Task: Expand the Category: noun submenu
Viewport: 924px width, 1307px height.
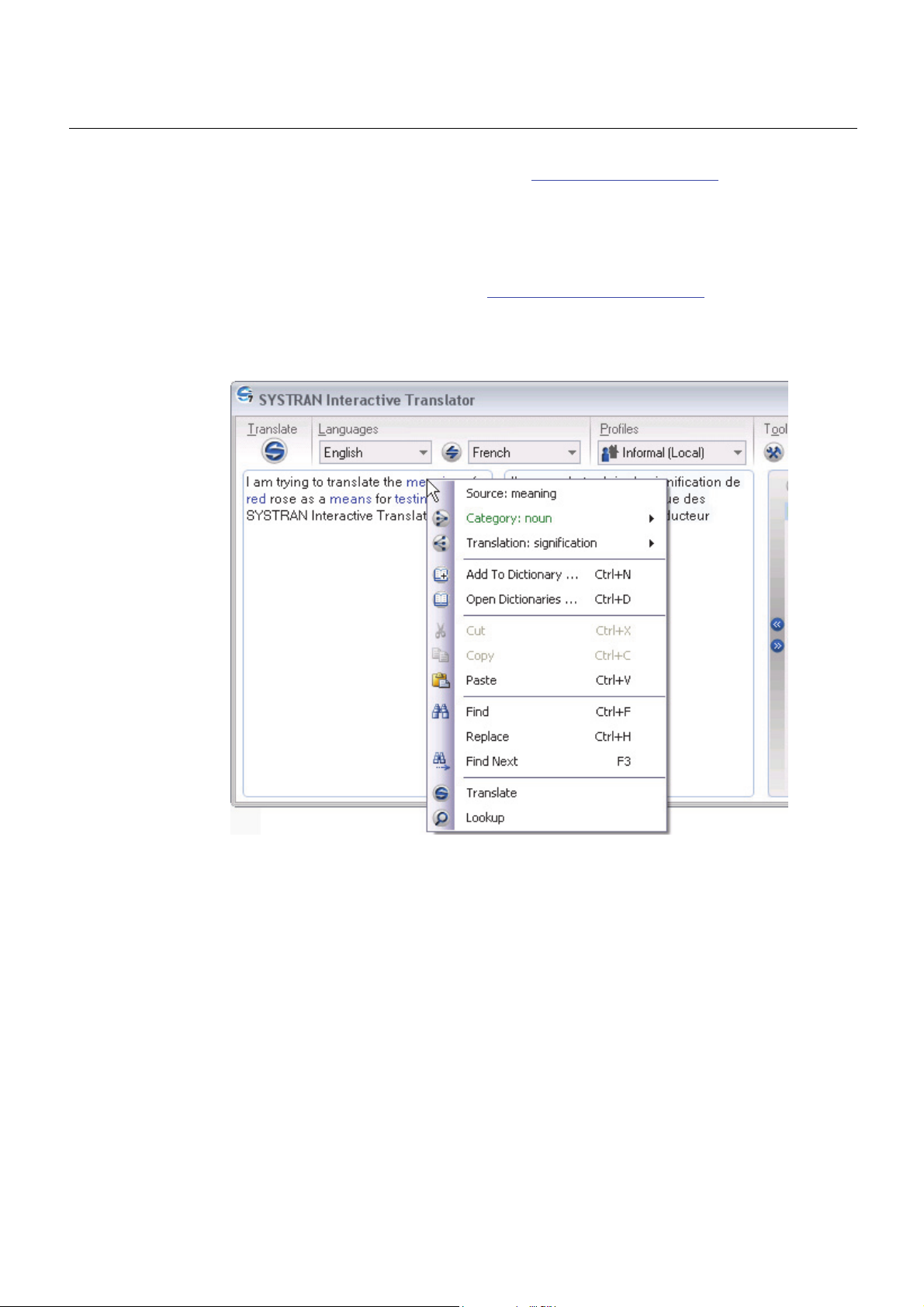Action: pyautogui.click(x=560, y=518)
